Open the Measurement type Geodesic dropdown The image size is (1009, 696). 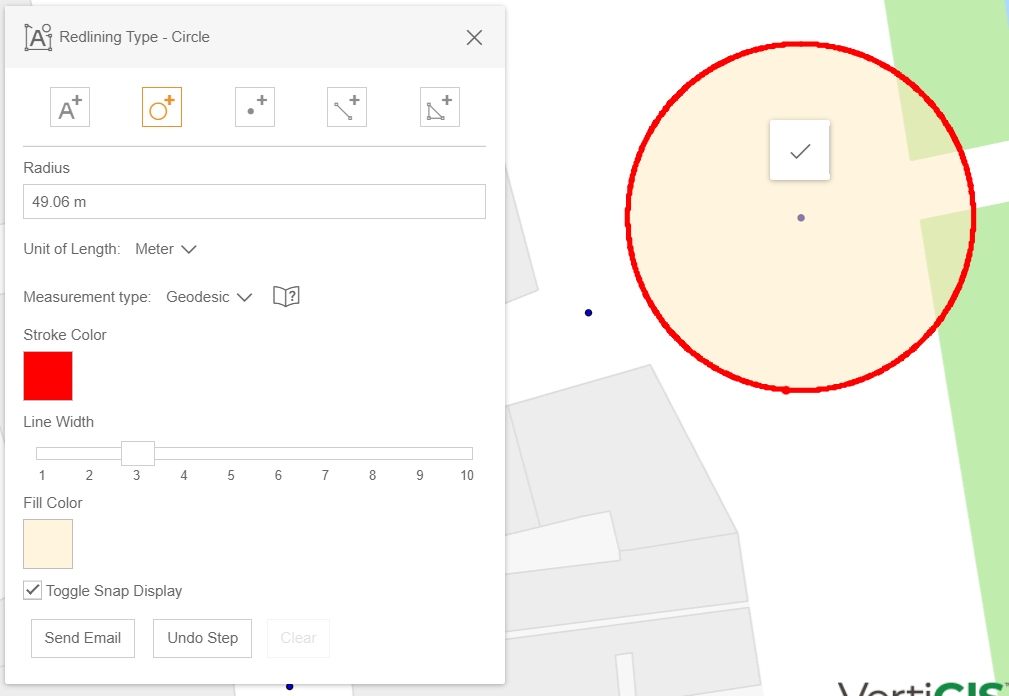pyautogui.click(x=209, y=296)
